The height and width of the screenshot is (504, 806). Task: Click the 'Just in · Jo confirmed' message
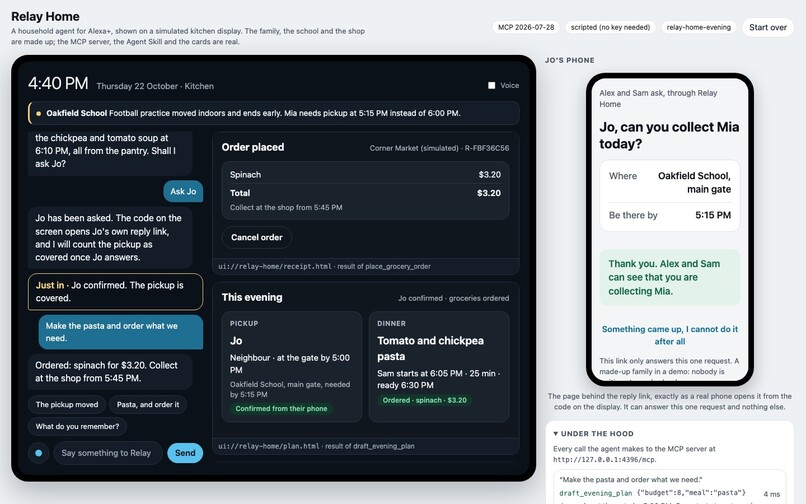[x=116, y=292]
